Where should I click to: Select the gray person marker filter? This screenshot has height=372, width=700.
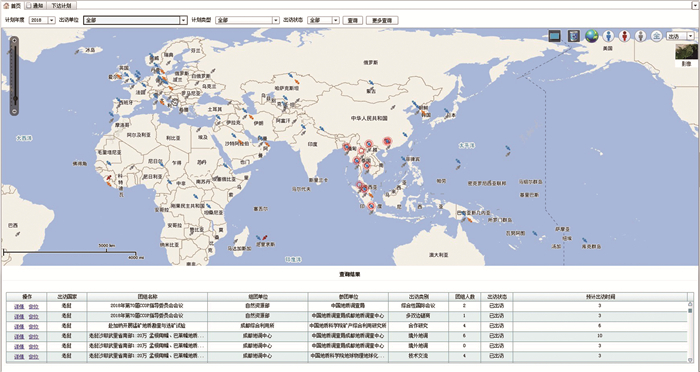(x=641, y=36)
